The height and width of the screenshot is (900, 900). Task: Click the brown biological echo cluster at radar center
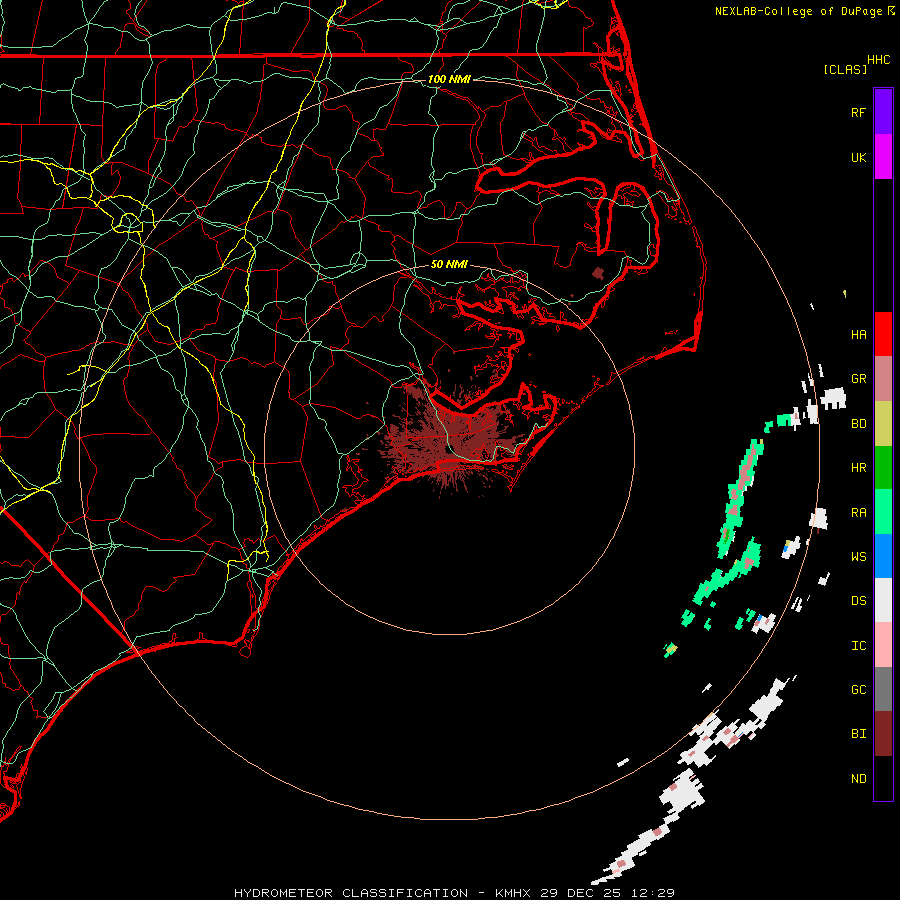(x=453, y=436)
